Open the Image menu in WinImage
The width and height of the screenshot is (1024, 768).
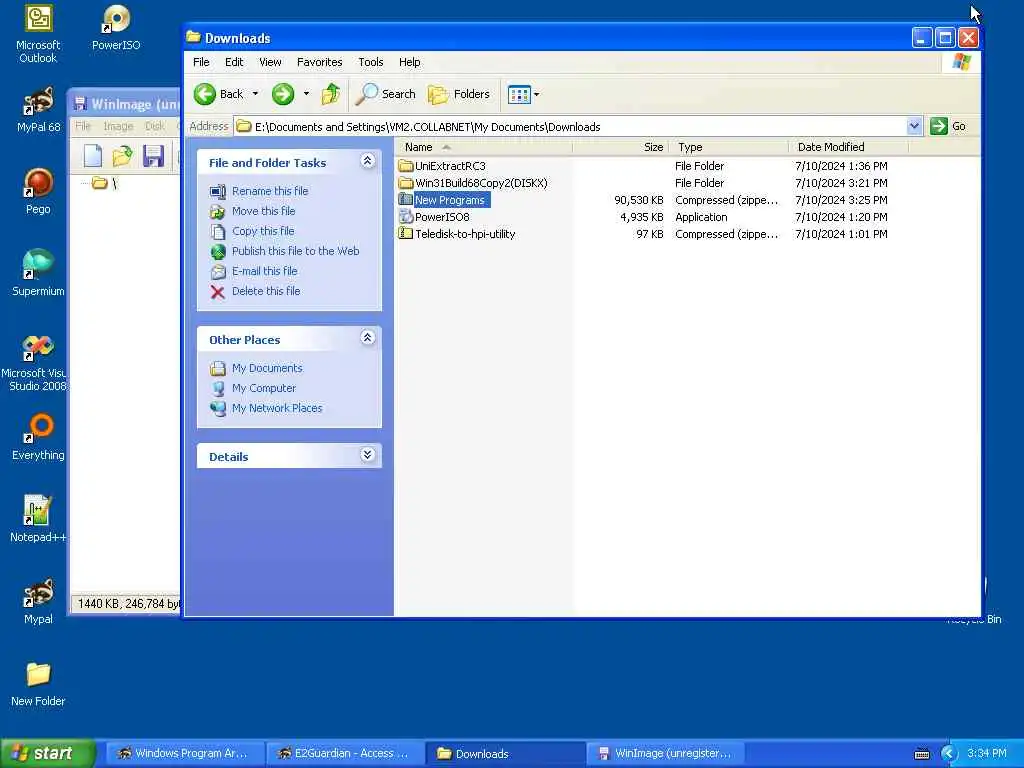[118, 126]
